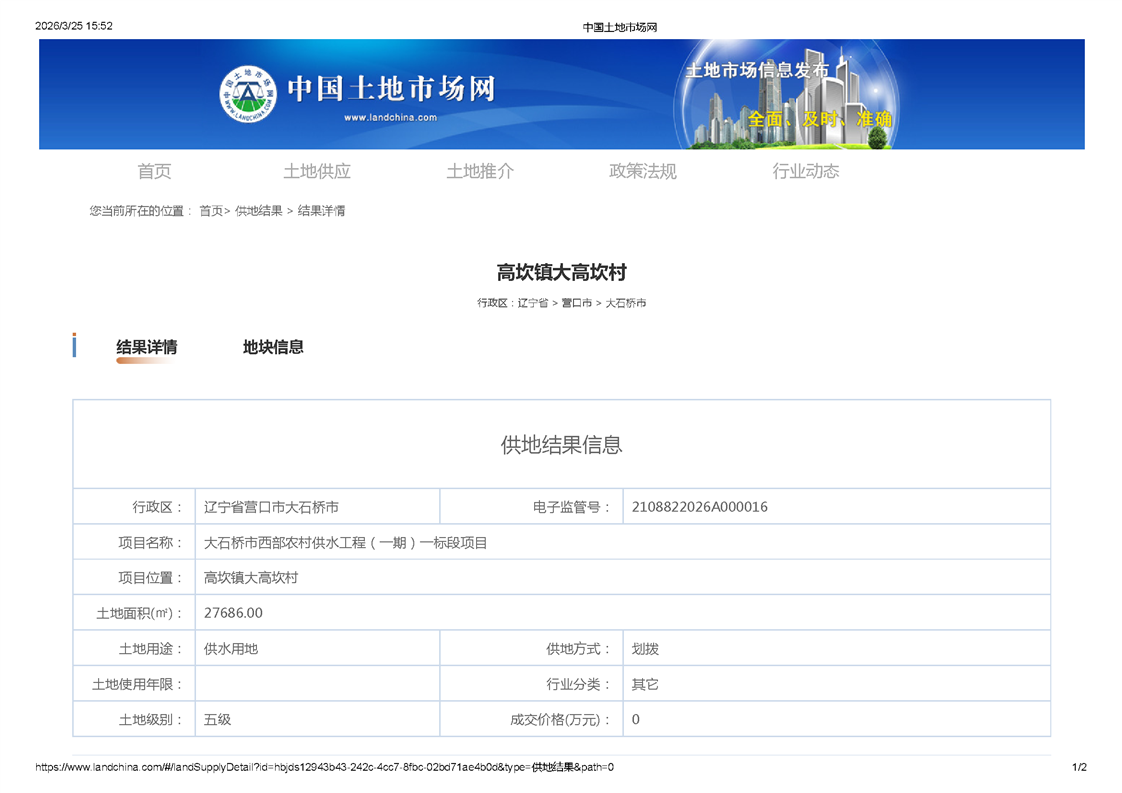Switch to the 结果详情 tab
This screenshot has height=793, width=1122.
pyautogui.click(x=147, y=347)
